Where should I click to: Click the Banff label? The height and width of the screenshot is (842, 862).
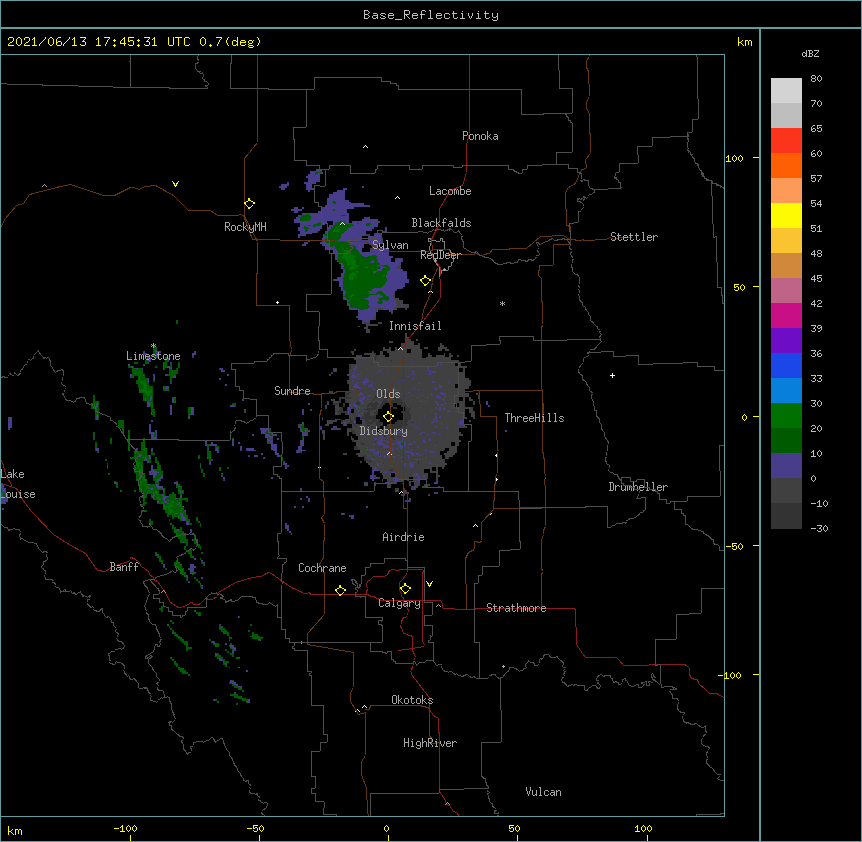(124, 567)
